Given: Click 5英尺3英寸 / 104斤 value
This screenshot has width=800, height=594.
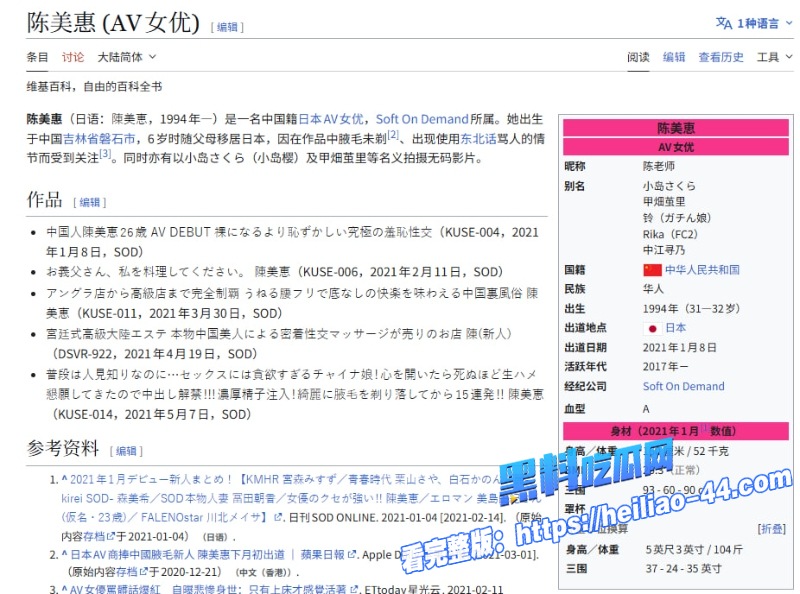Looking at the screenshot, I should pyautogui.click(x=694, y=550).
